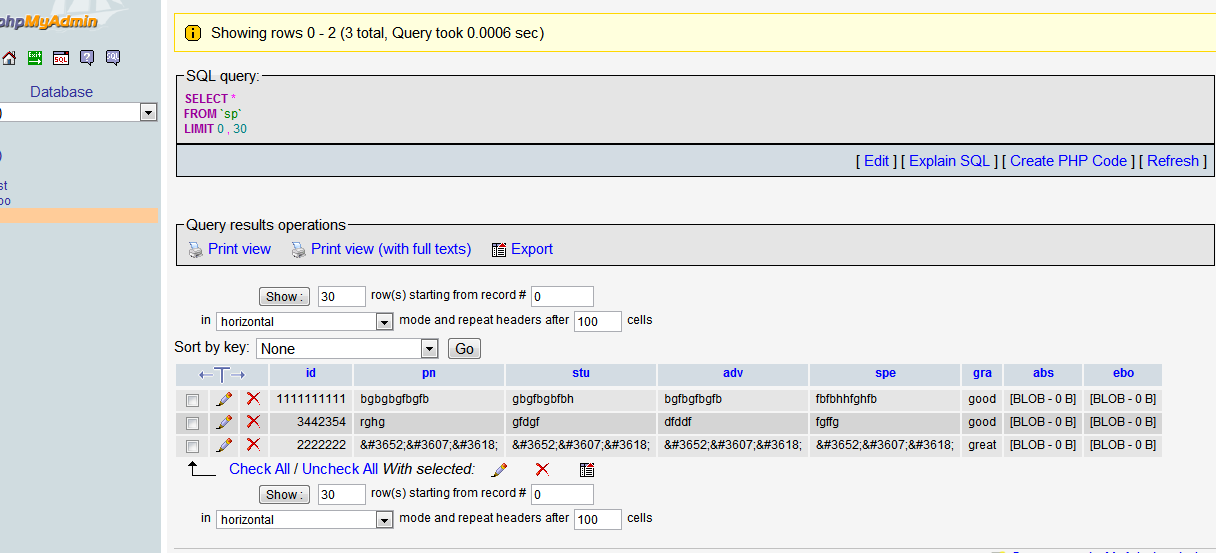Click the Check All link

tap(259, 469)
